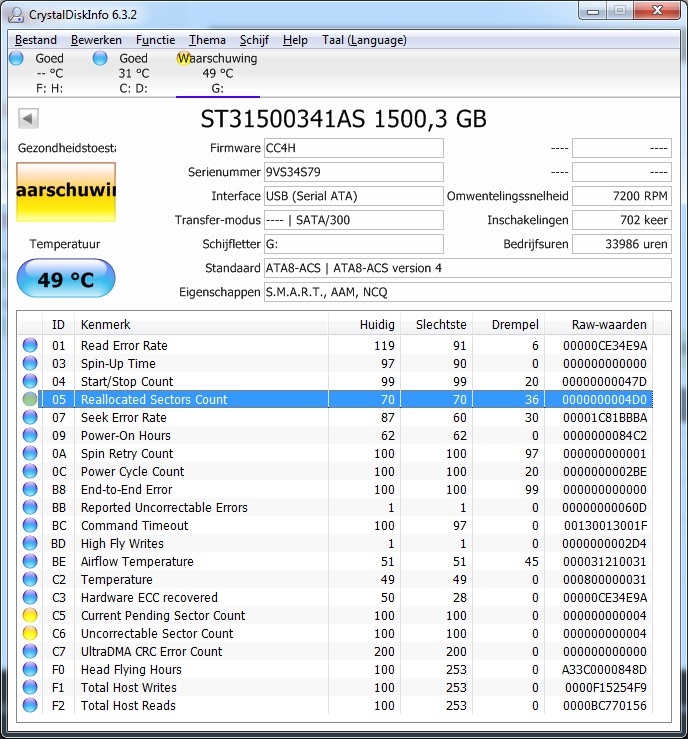
Task: Click raw value 00130013001F of Command Timeout
Action: click(606, 526)
